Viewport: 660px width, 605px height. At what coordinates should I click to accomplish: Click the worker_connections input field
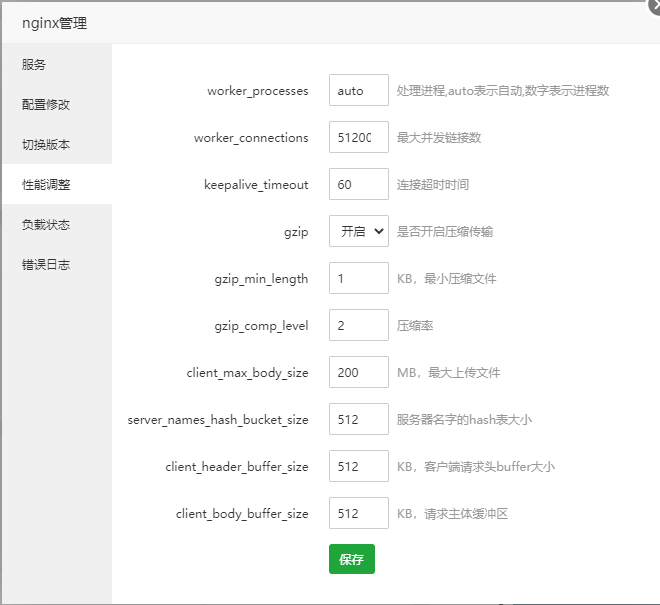[x=359, y=137]
